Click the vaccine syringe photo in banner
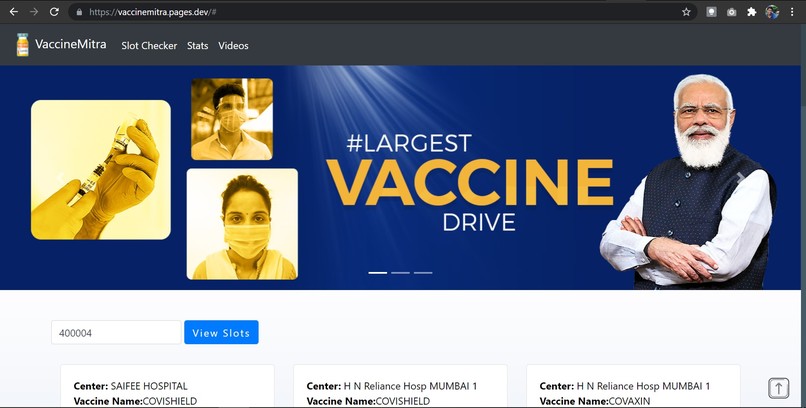This screenshot has height=408, width=806. tap(101, 170)
